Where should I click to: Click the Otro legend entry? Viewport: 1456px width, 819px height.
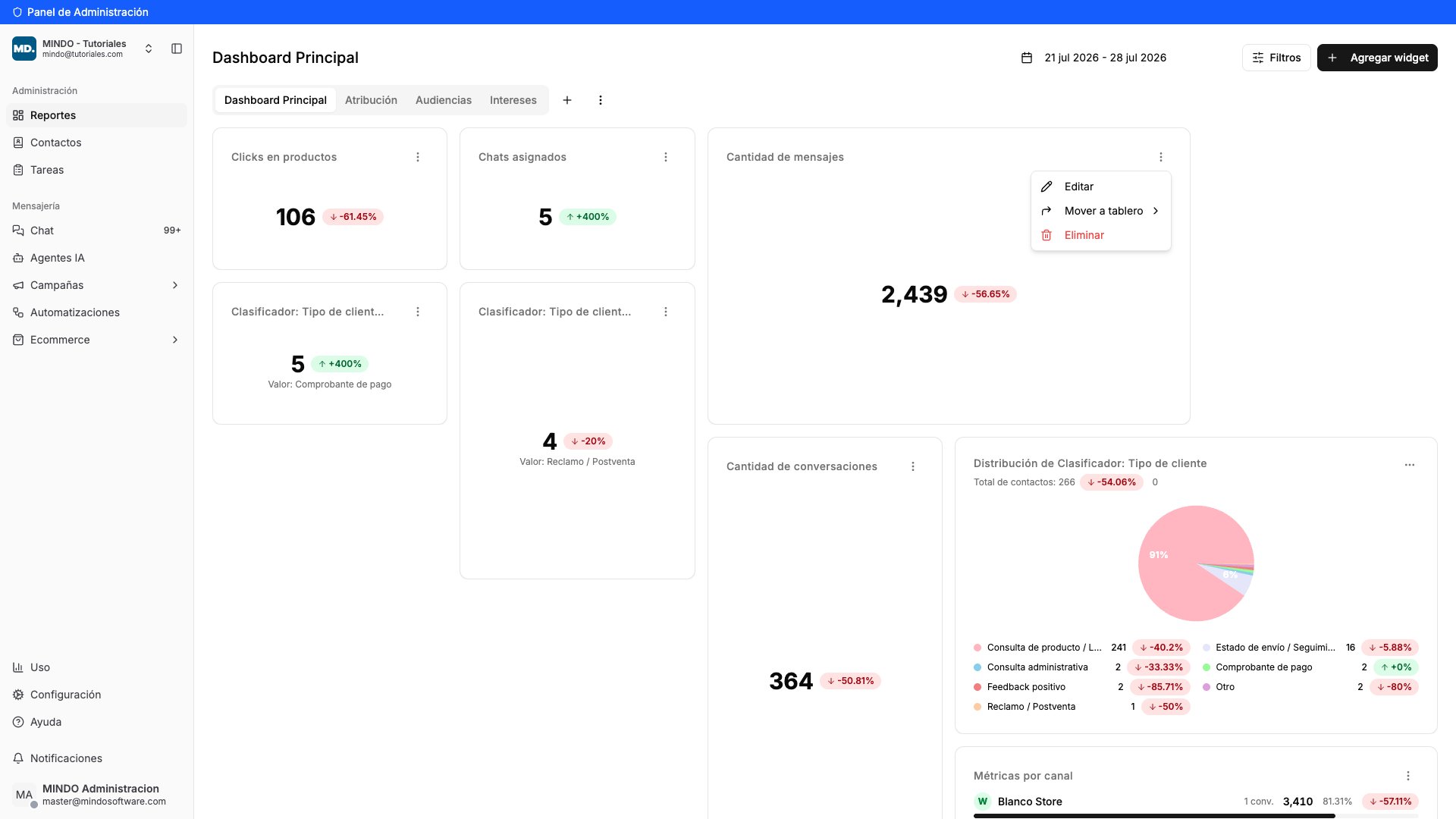1310,687
